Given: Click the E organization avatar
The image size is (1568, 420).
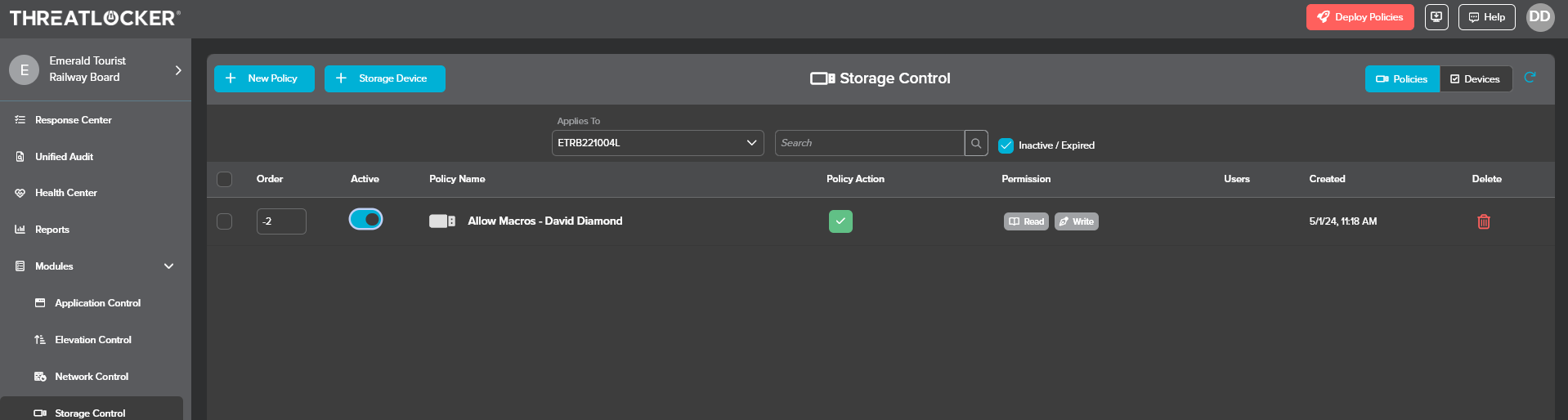Looking at the screenshot, I should click(25, 70).
